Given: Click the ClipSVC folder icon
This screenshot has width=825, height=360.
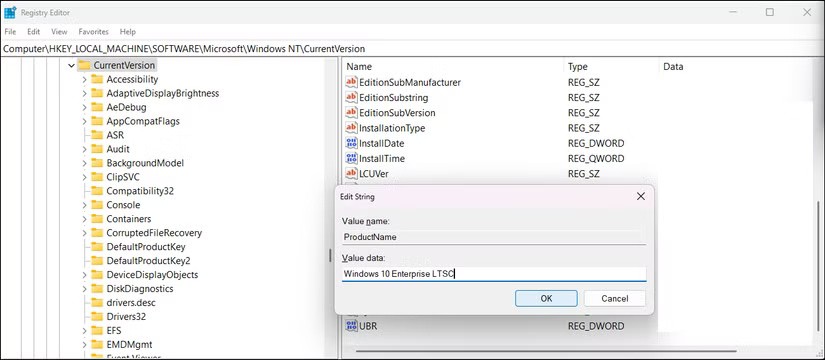Looking at the screenshot, I should pyautogui.click(x=97, y=177).
